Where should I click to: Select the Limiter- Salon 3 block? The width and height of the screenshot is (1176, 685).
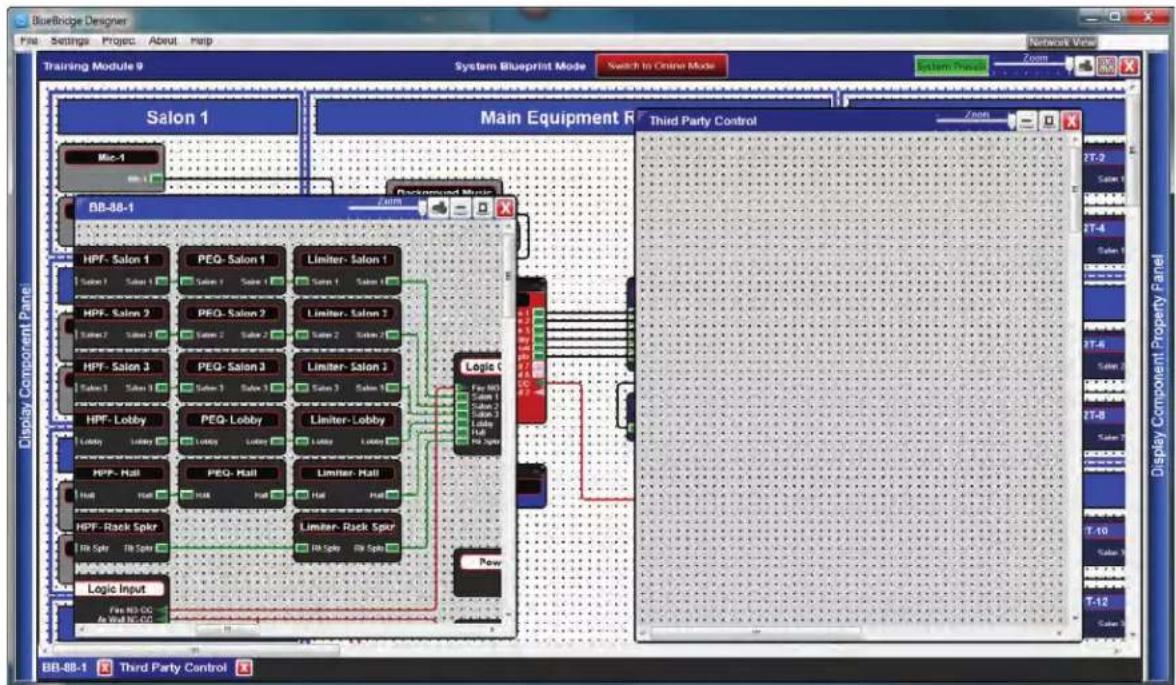pyautogui.click(x=346, y=377)
